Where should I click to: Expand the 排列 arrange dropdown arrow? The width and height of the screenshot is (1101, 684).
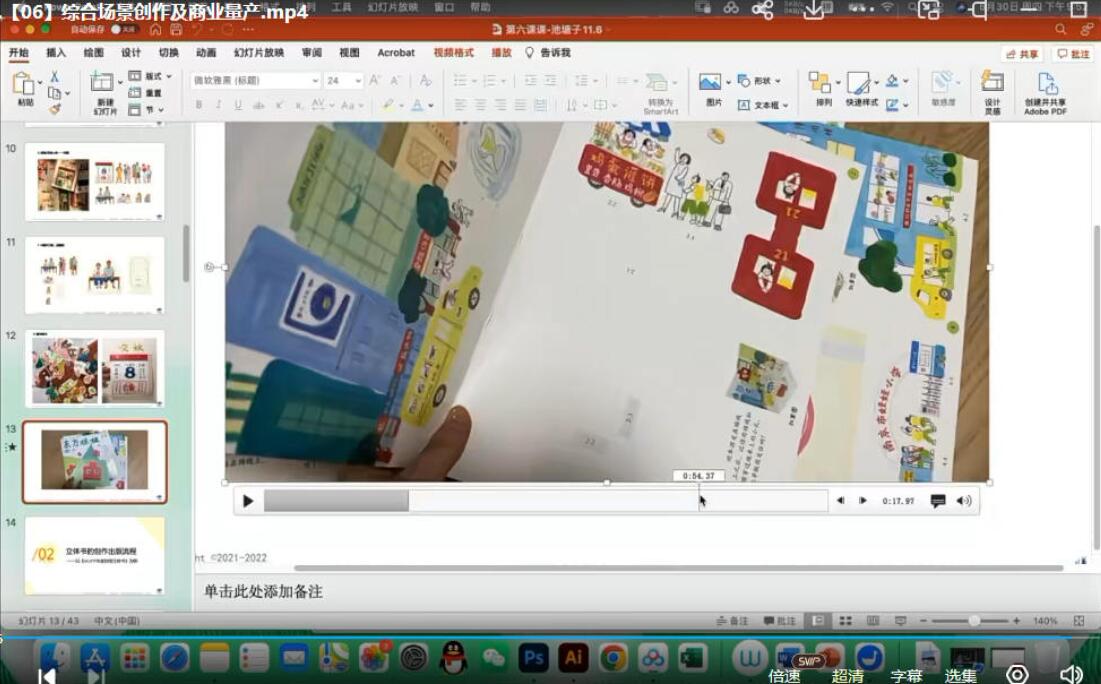coord(838,82)
